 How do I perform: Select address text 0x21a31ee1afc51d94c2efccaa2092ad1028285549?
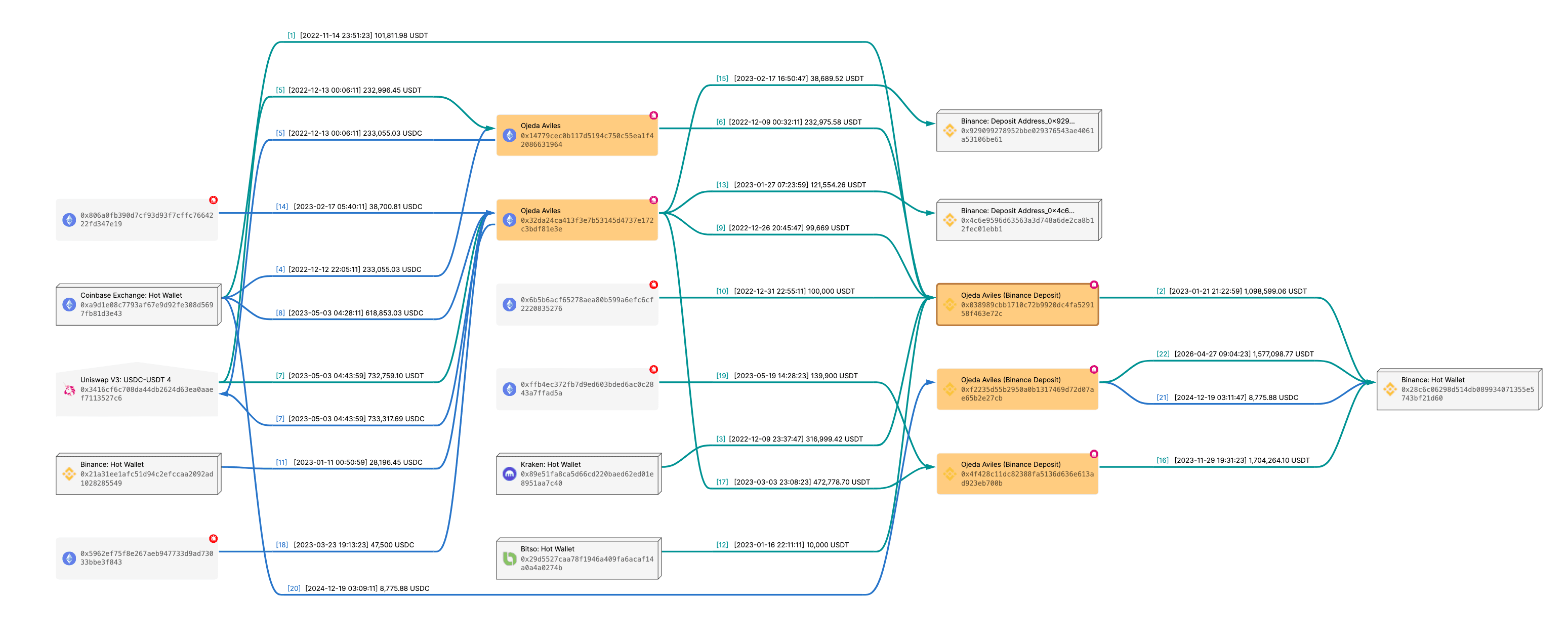(147, 479)
